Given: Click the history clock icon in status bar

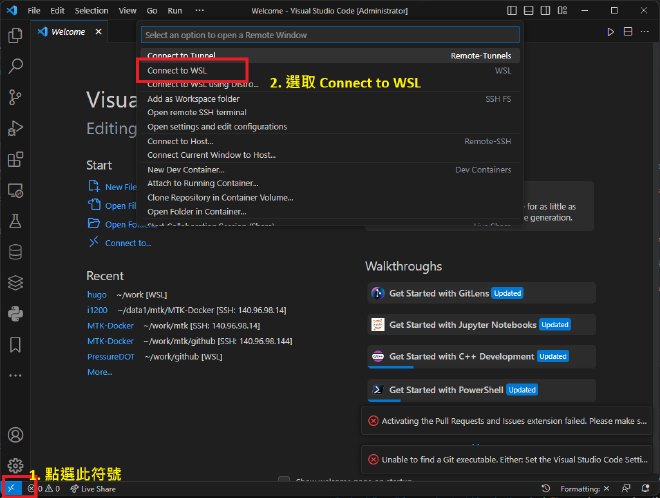Looking at the screenshot, I should [546, 488].
